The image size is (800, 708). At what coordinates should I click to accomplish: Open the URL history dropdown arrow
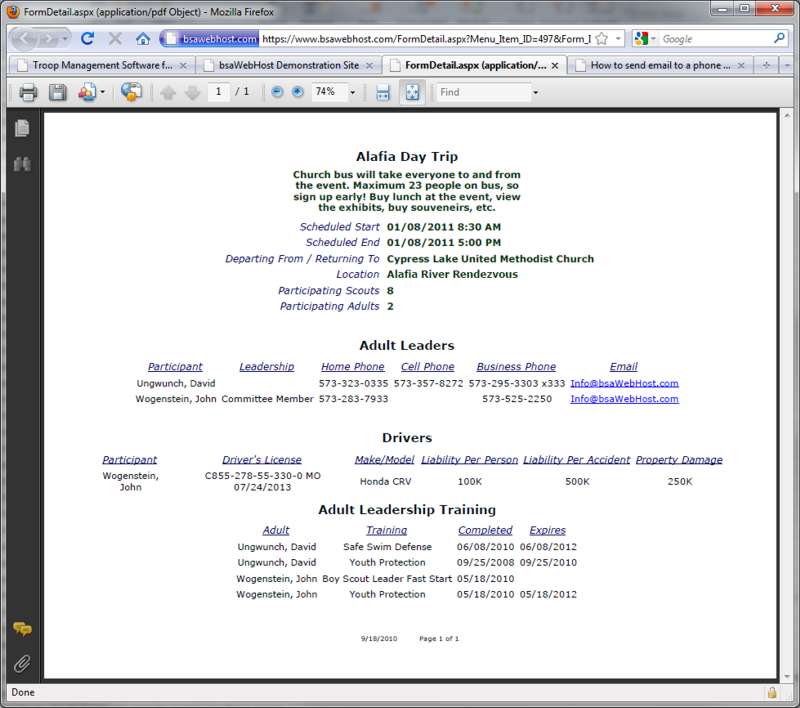point(619,39)
